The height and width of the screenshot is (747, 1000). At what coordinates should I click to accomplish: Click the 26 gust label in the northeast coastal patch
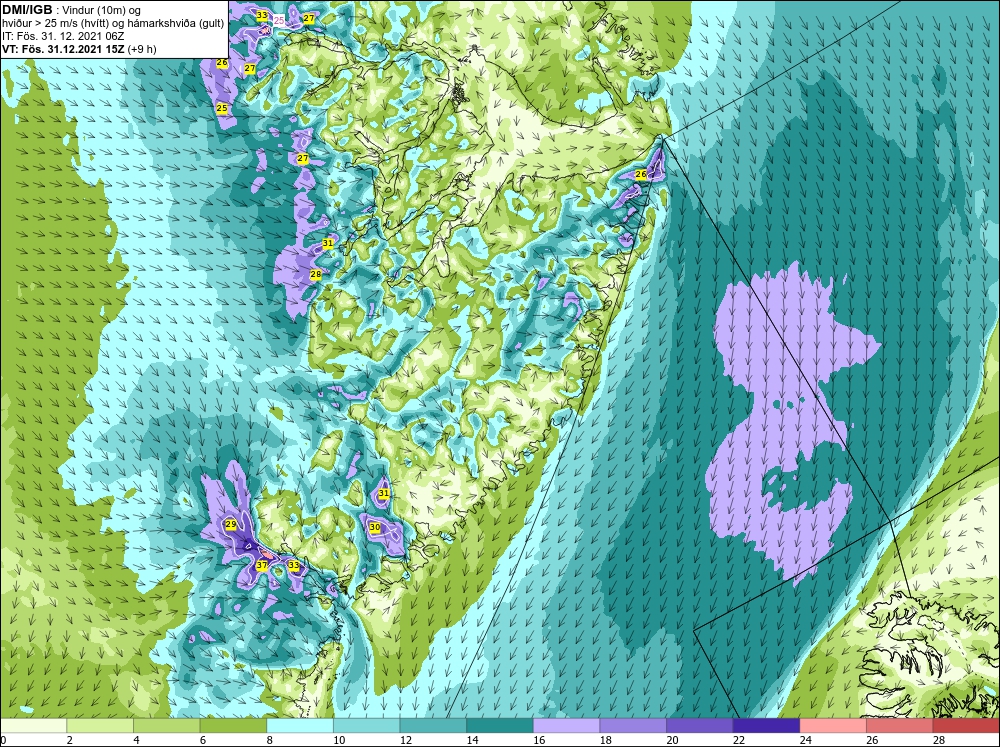(x=641, y=174)
